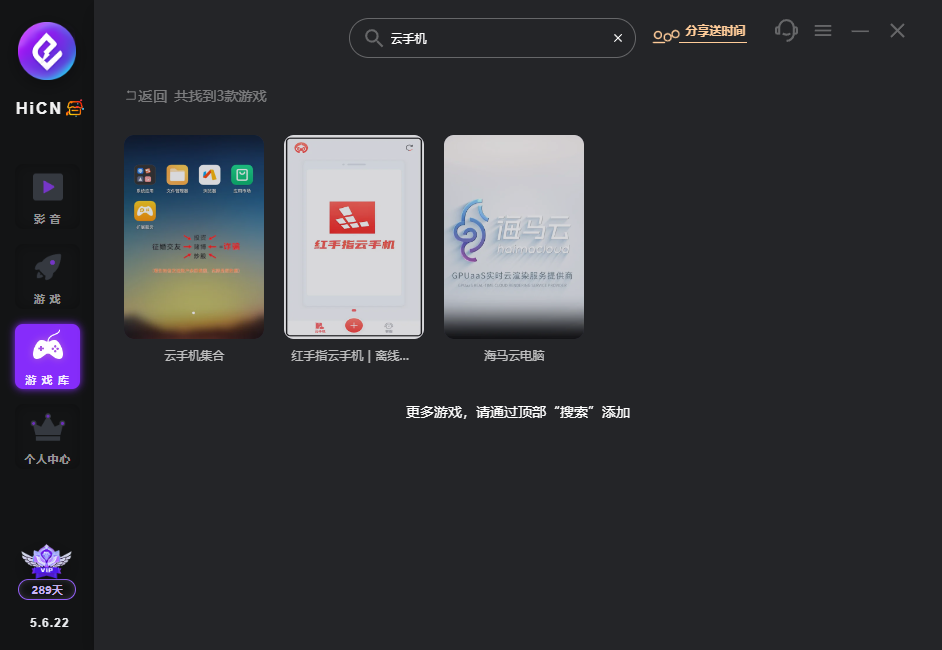The image size is (942, 650).
Task: Select the 影音 playback icon in sidebar
Action: [46, 186]
